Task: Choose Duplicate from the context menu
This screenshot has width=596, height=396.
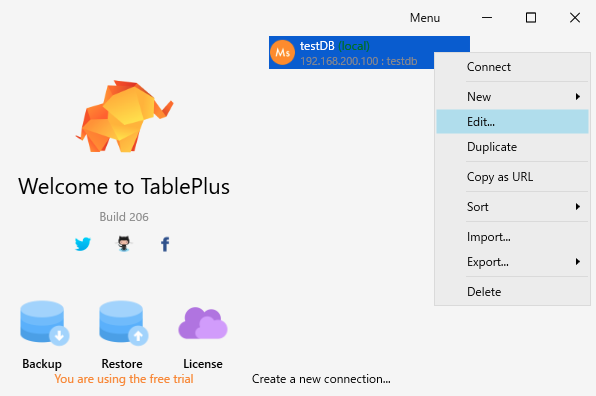Action: (512, 147)
